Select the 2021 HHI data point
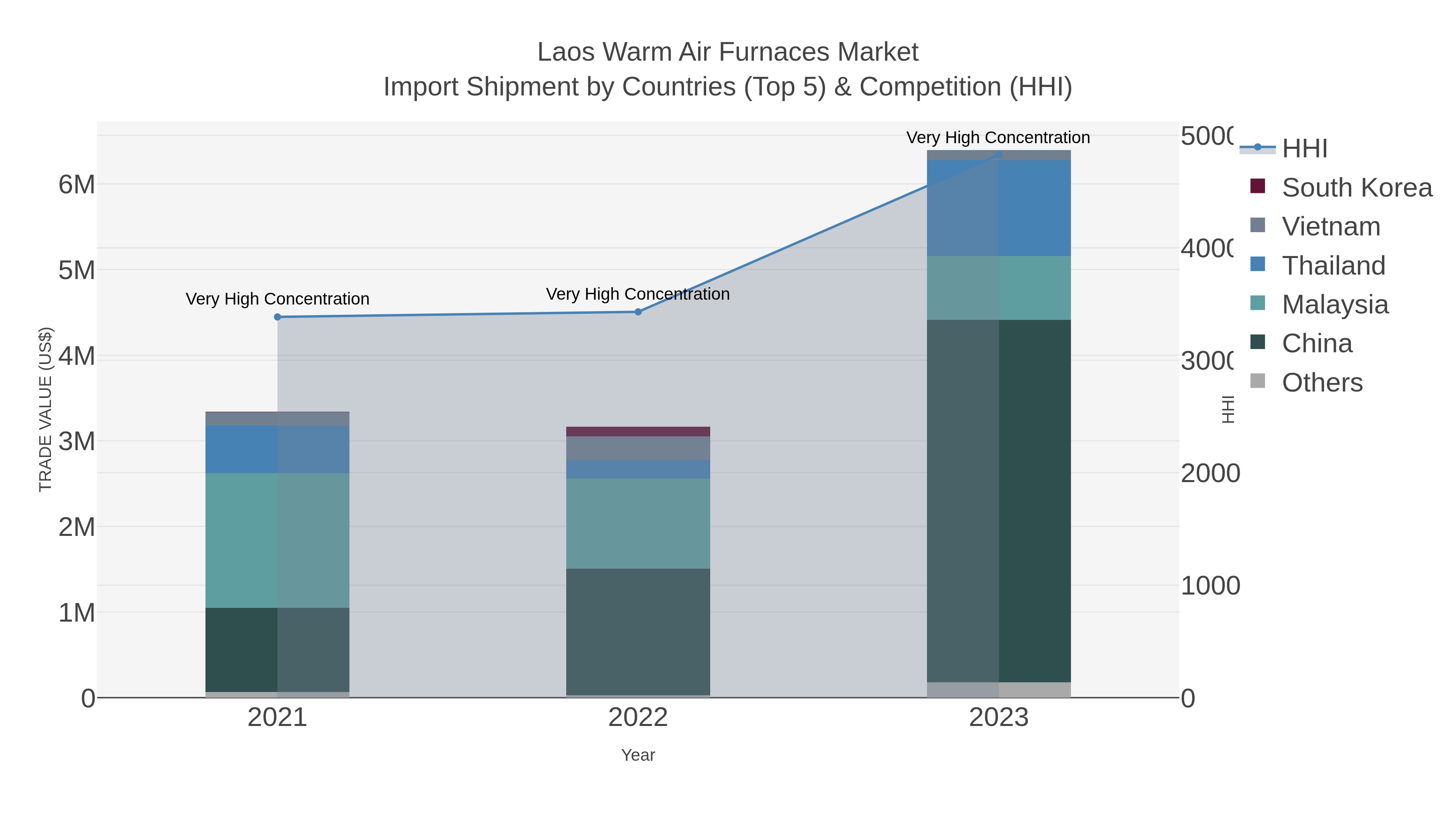The height and width of the screenshot is (819, 1456). 277,317
